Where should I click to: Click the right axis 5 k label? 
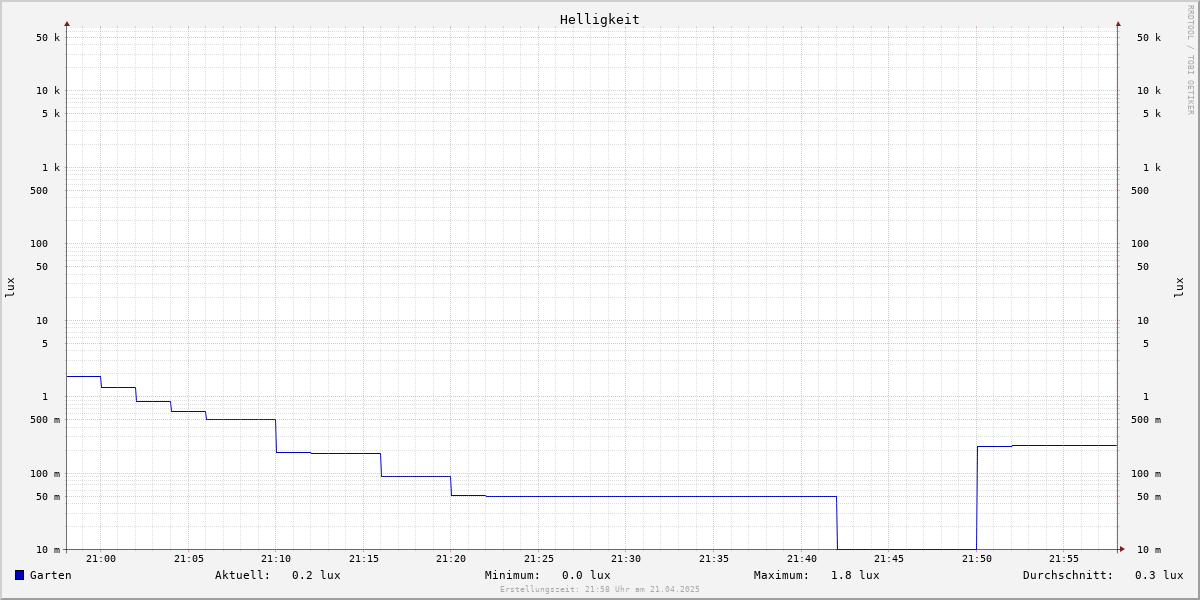[1152, 114]
